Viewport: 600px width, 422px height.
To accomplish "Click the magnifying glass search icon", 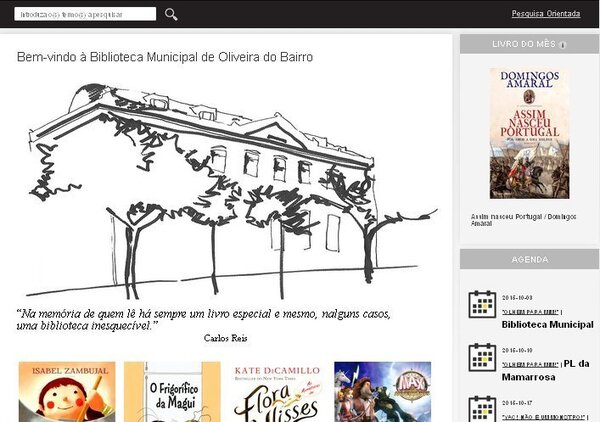I will (x=171, y=14).
